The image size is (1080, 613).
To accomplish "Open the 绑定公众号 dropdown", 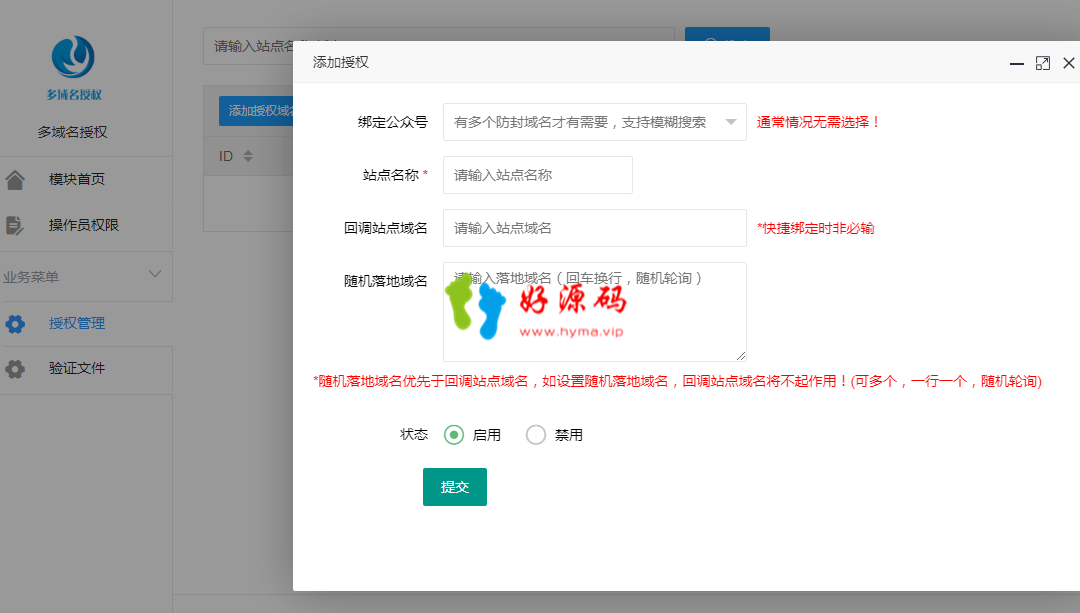I will (595, 122).
